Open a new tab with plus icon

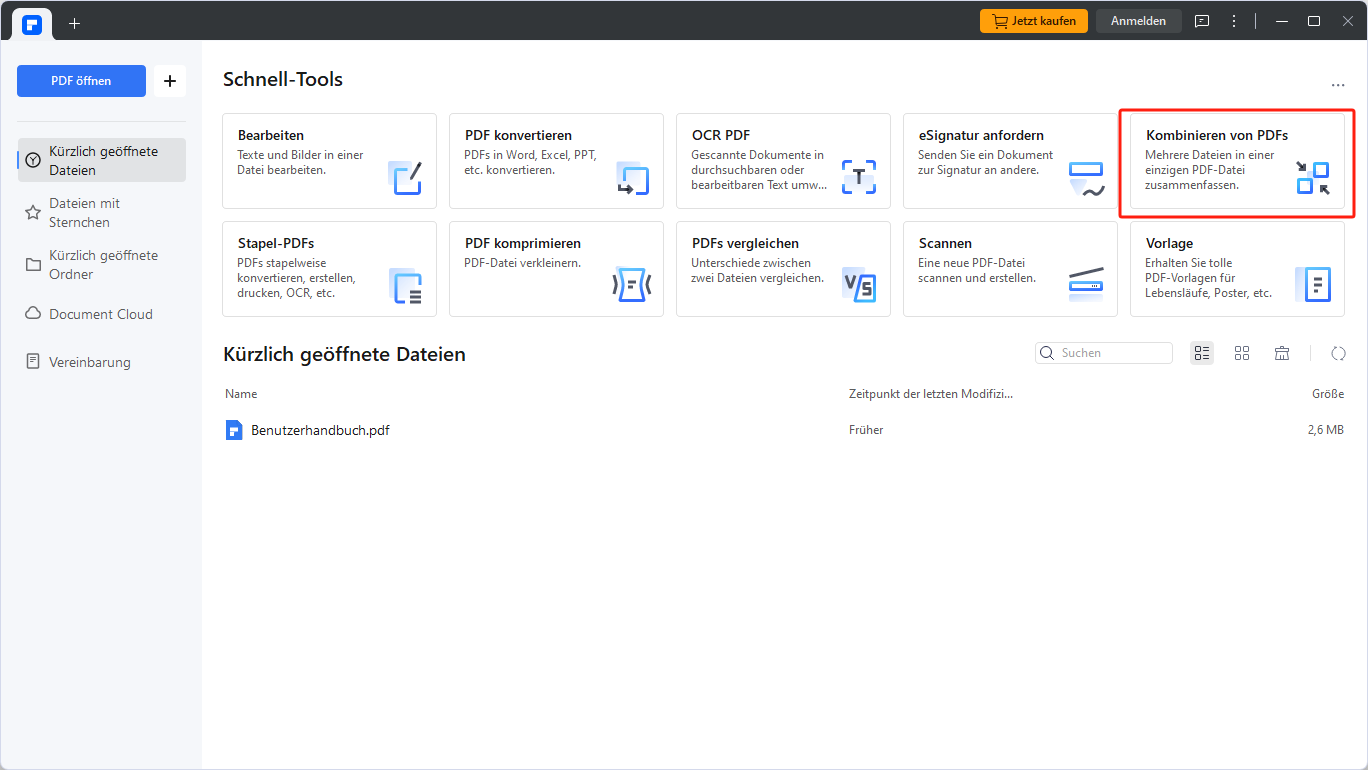pyautogui.click(x=74, y=23)
